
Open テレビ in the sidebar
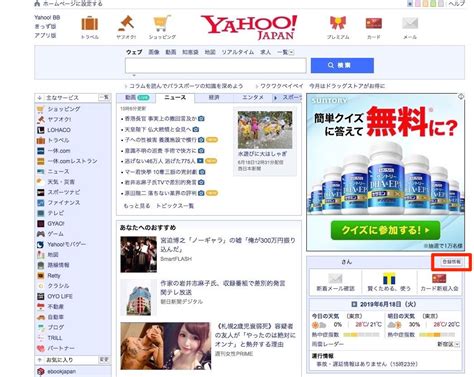coord(56,213)
